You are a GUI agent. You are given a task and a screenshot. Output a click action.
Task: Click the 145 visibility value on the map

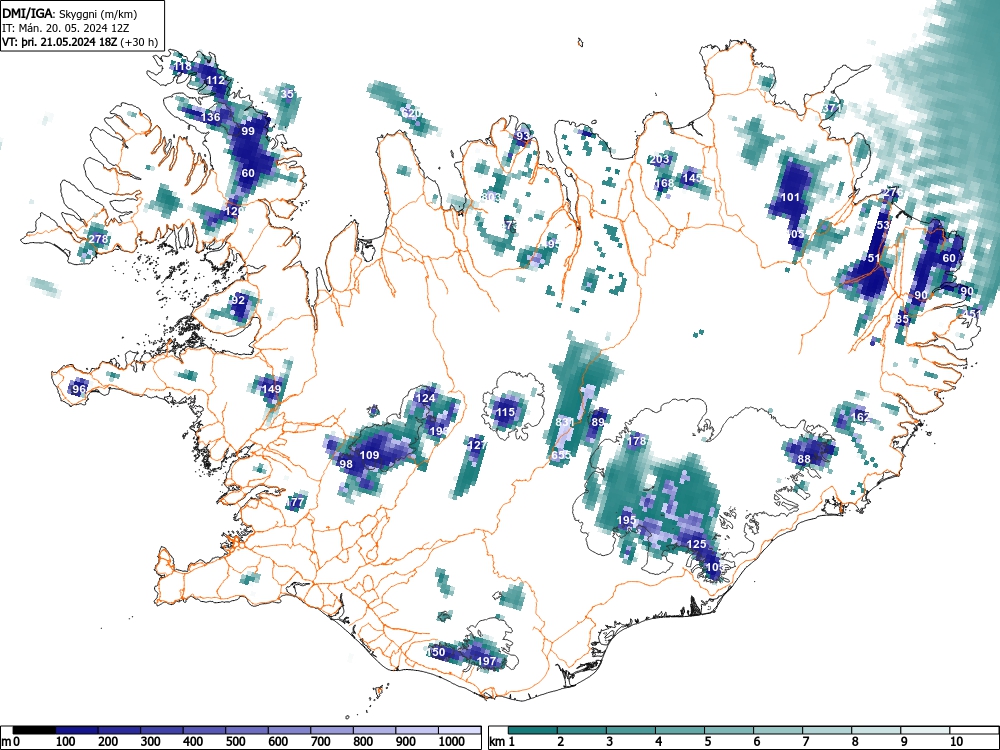692,179
